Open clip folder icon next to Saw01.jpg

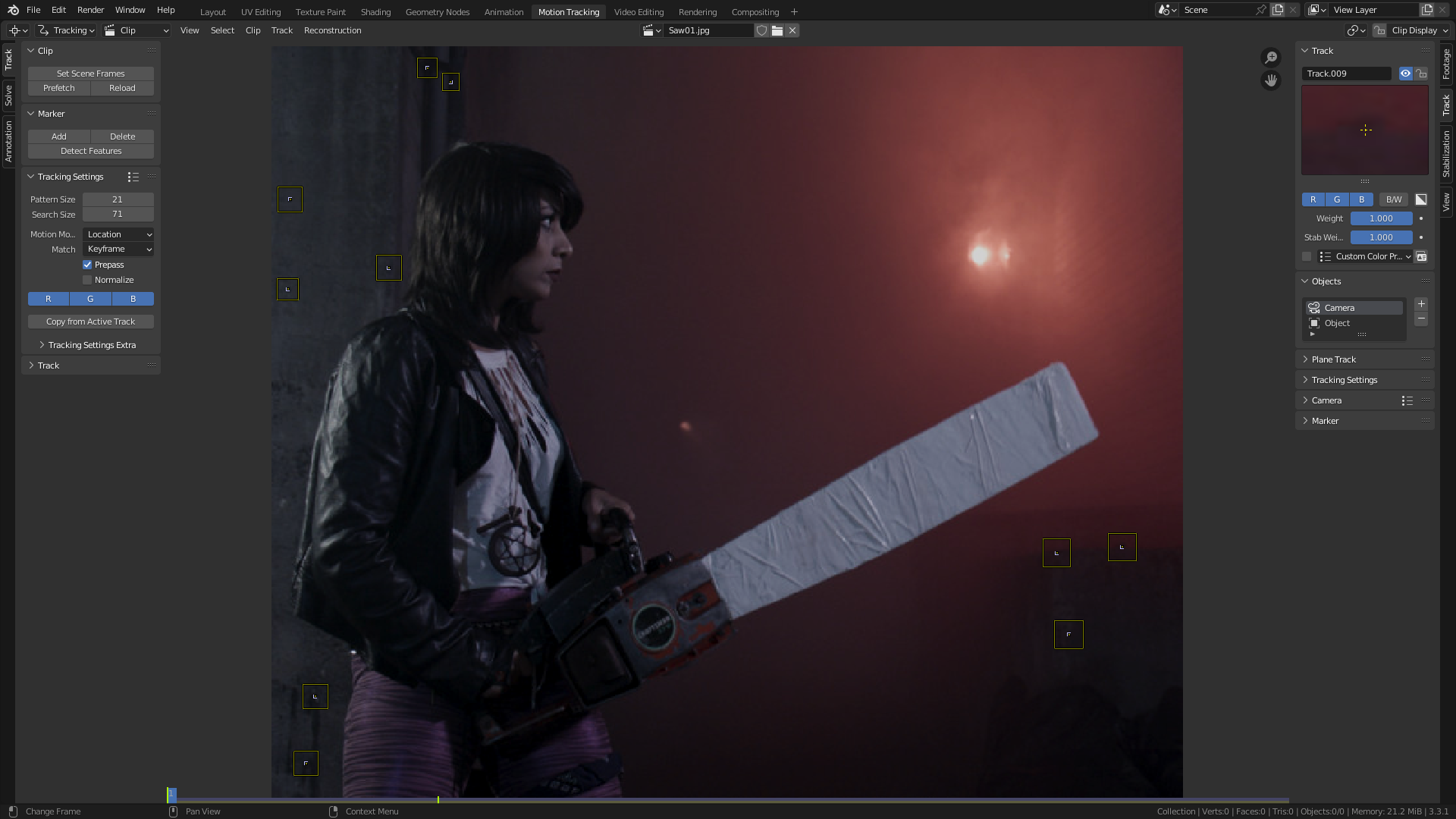(x=777, y=30)
